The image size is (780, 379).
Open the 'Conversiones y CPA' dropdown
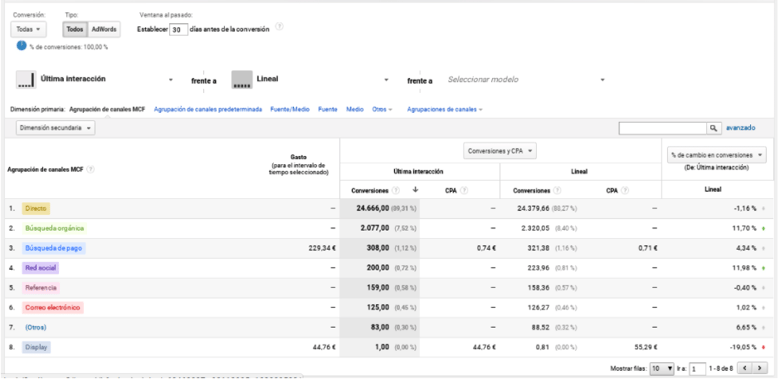(x=500, y=151)
